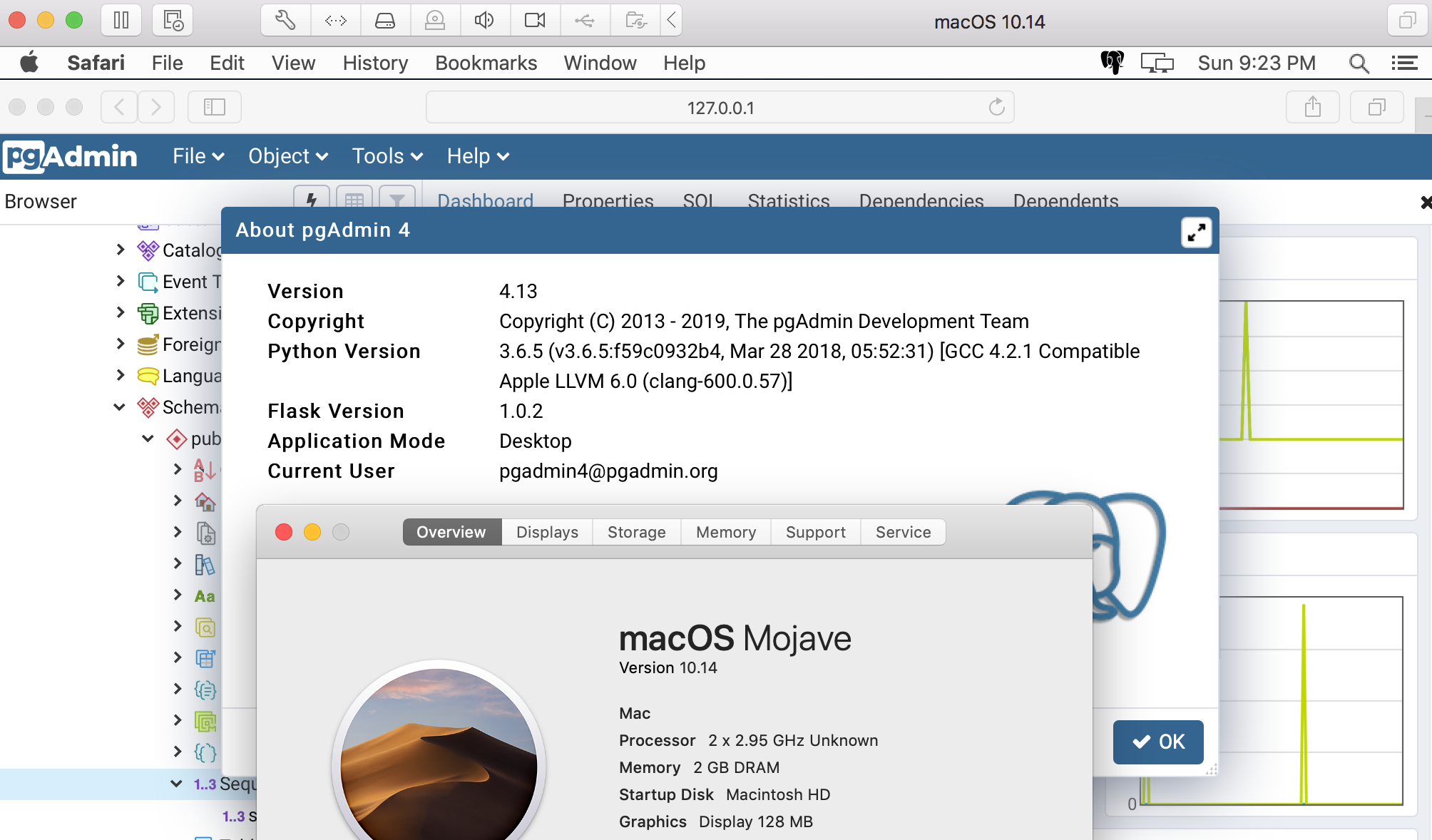
Task: Open the pgAdmin Tools dropdown menu
Action: click(387, 156)
